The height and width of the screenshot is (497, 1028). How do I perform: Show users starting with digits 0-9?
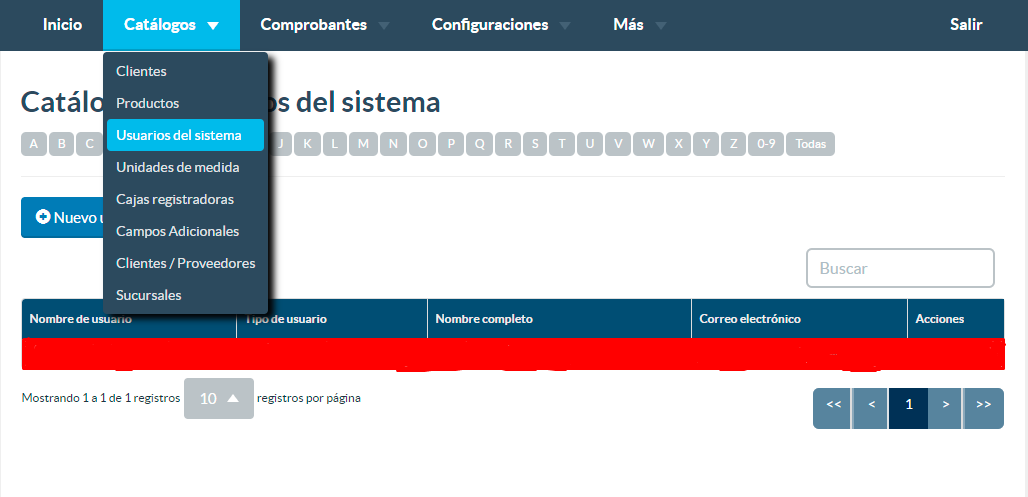[x=766, y=144]
